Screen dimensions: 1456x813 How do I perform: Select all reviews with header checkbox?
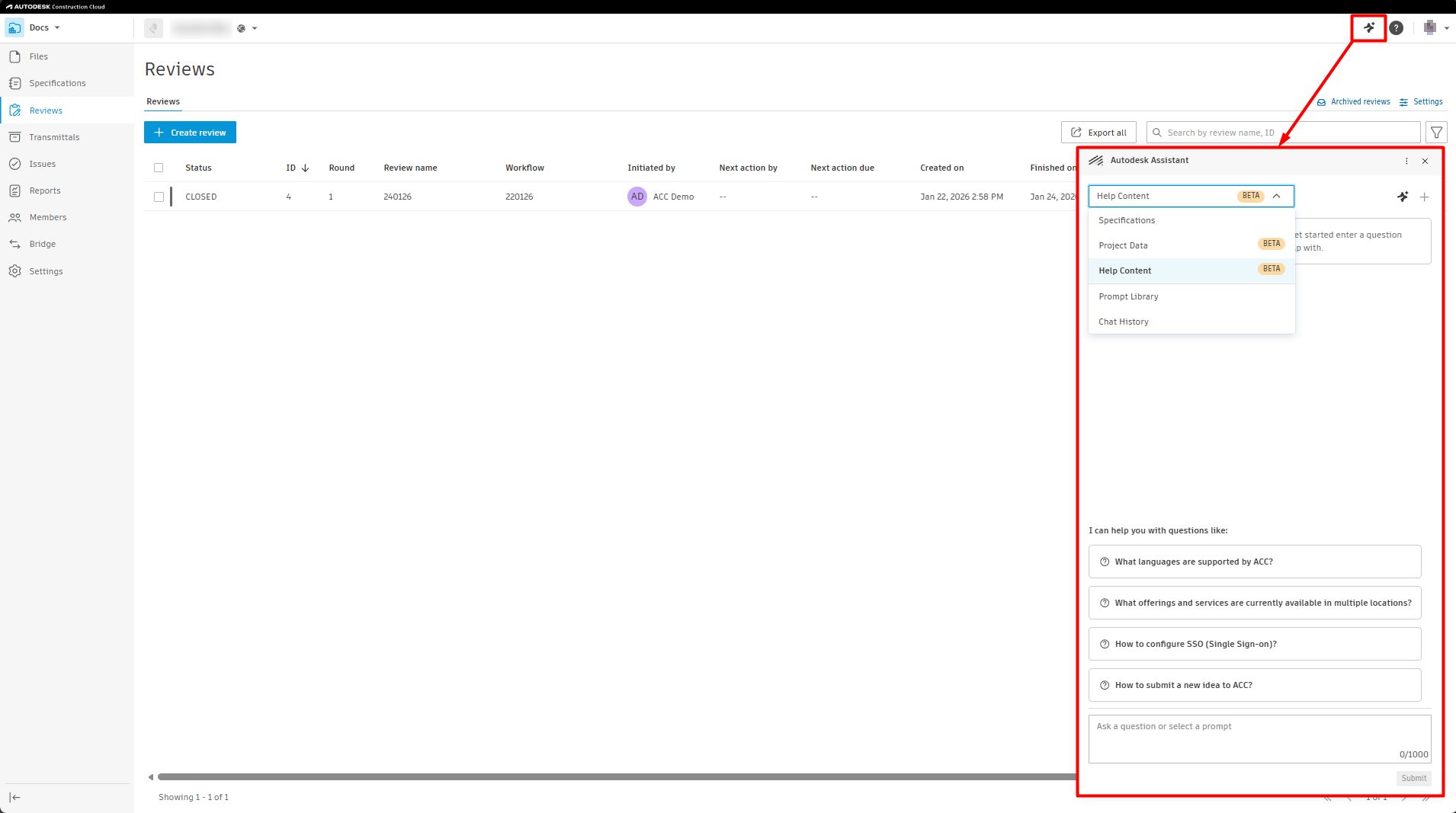[159, 168]
